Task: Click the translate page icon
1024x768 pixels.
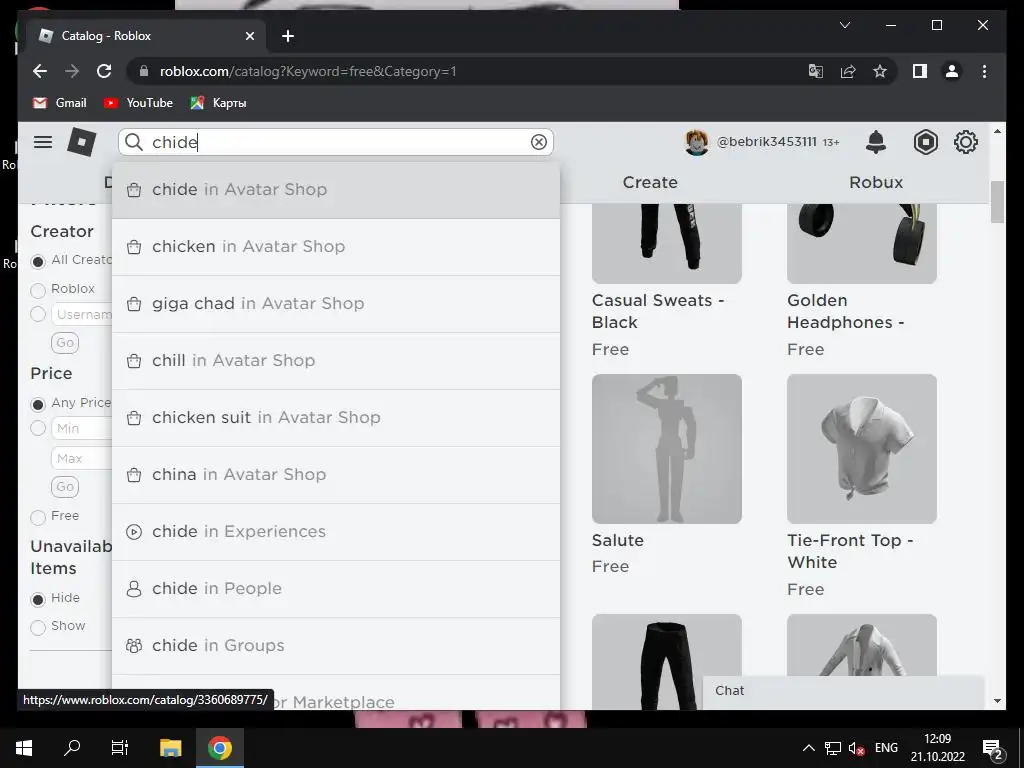Action: click(816, 71)
